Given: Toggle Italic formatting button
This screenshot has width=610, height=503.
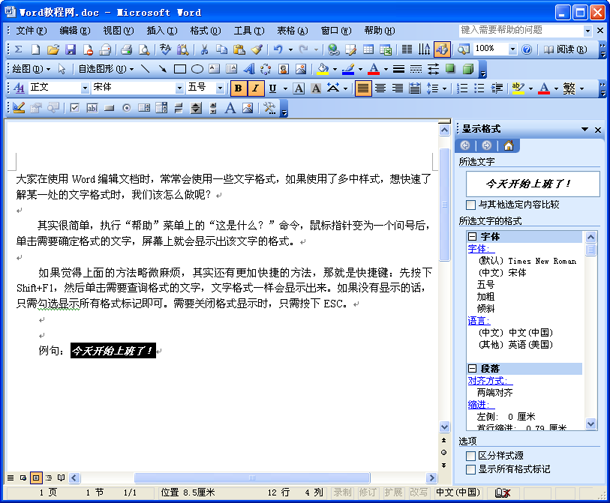Looking at the screenshot, I should pos(256,88).
